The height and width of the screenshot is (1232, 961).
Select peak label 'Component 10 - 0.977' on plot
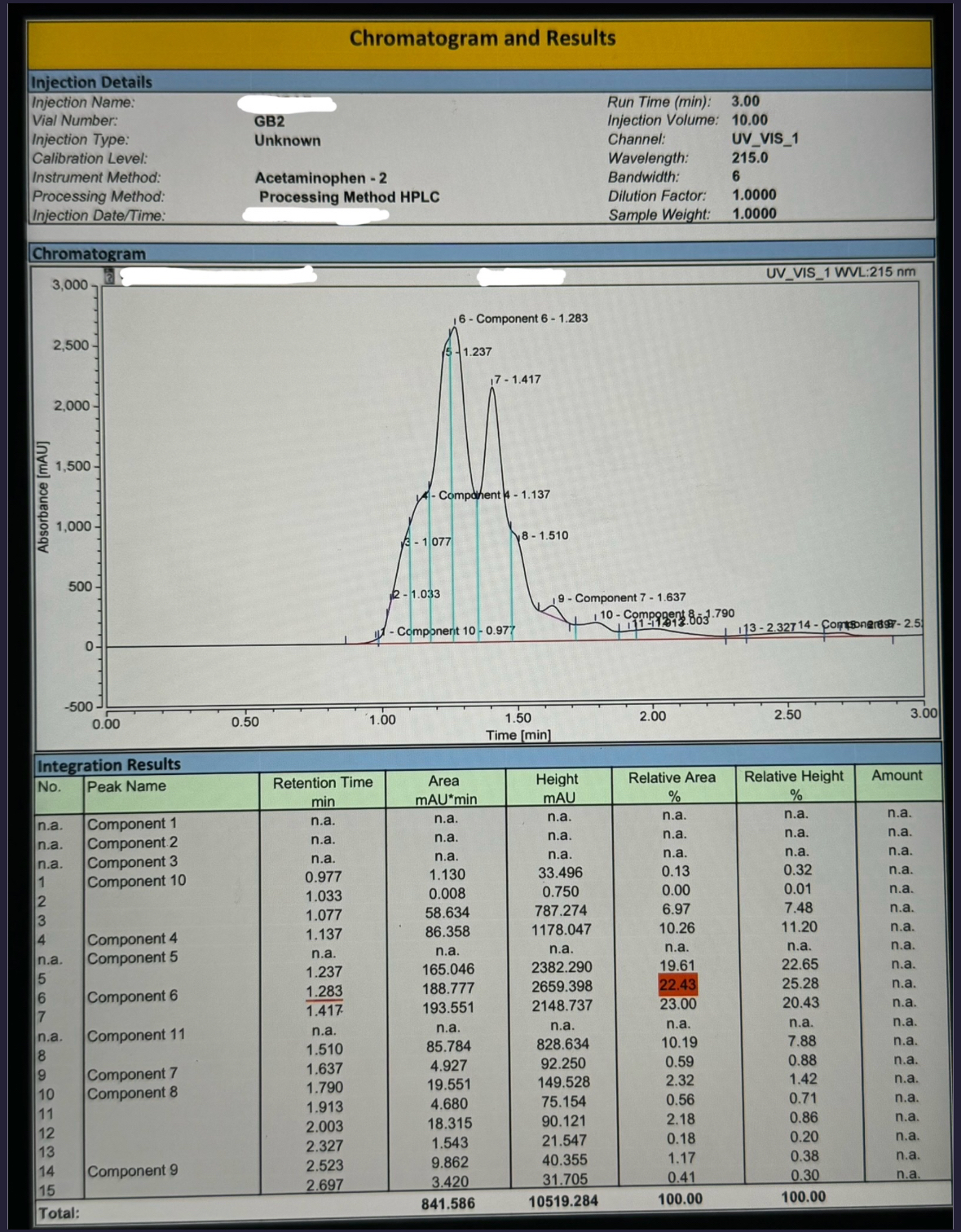456,631
